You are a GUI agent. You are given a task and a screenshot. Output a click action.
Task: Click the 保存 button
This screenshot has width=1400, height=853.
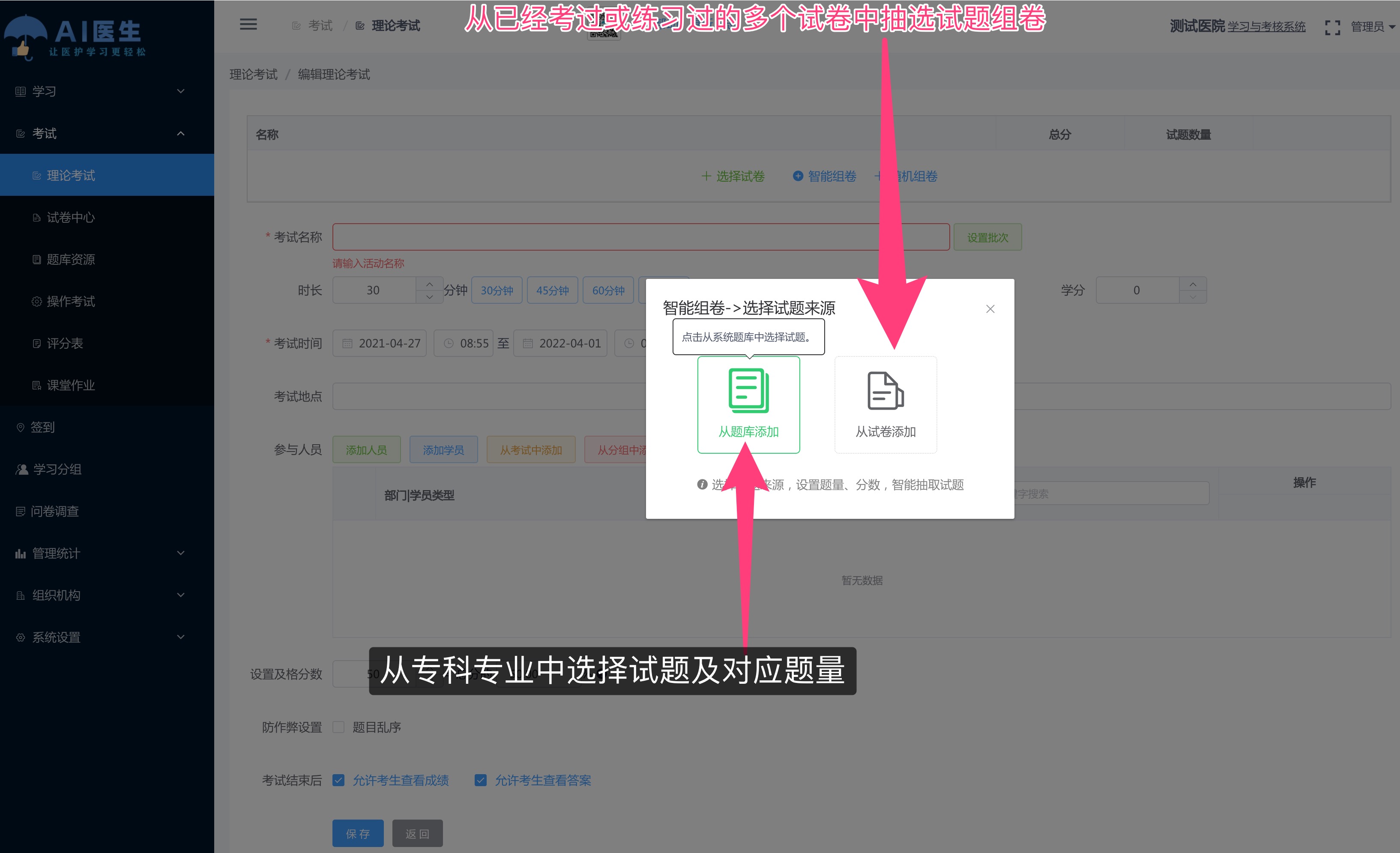coord(358,833)
